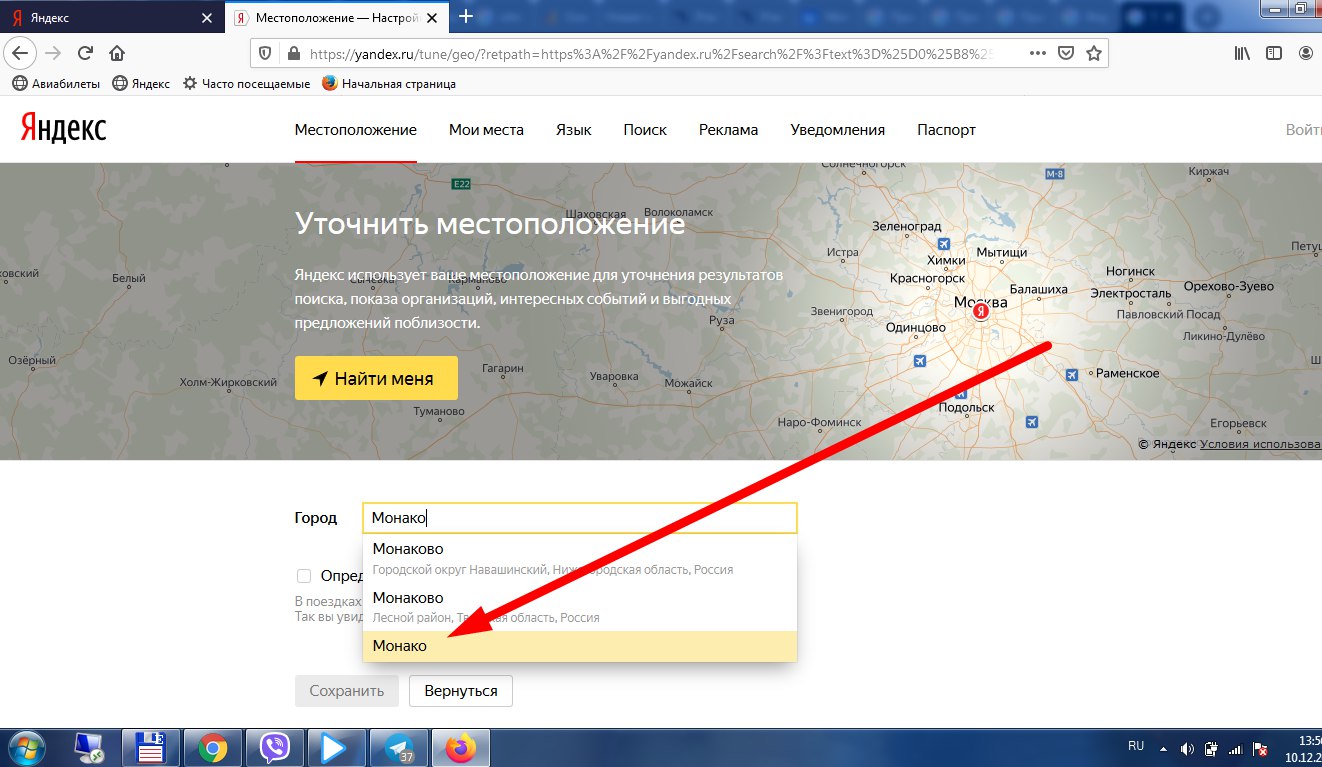
Task: Open the volume speaker tray icon
Action: point(1187,748)
